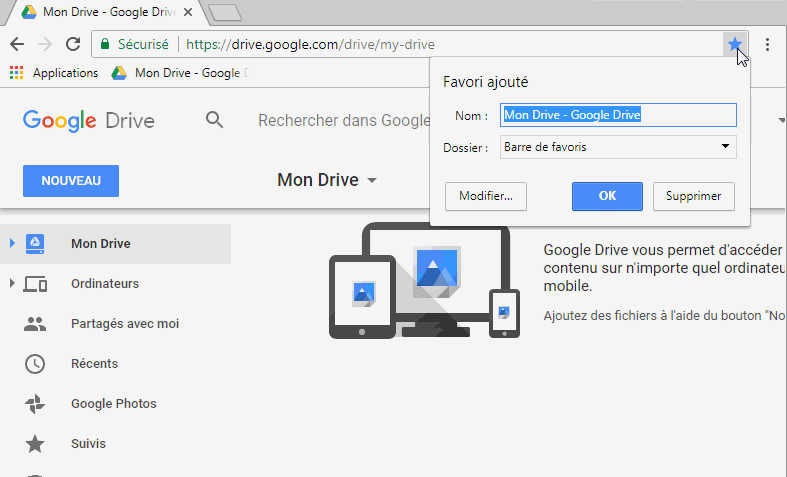
Task: Click the browser back arrow
Action: coord(17,44)
